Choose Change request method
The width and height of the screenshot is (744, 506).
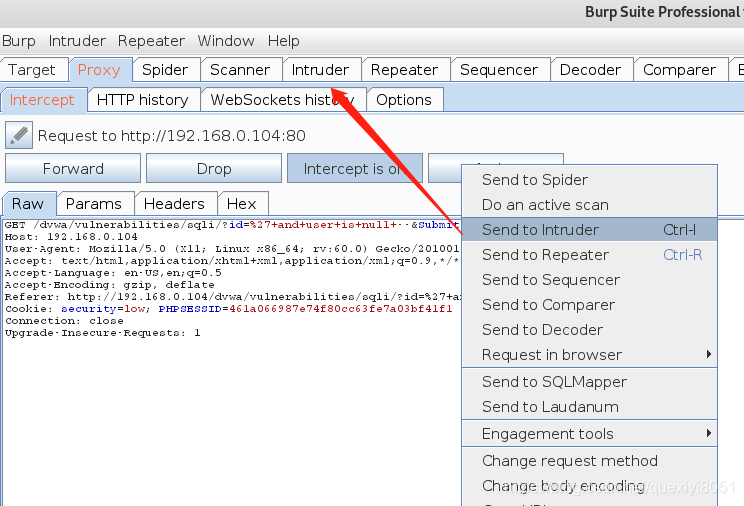pyautogui.click(x=589, y=461)
